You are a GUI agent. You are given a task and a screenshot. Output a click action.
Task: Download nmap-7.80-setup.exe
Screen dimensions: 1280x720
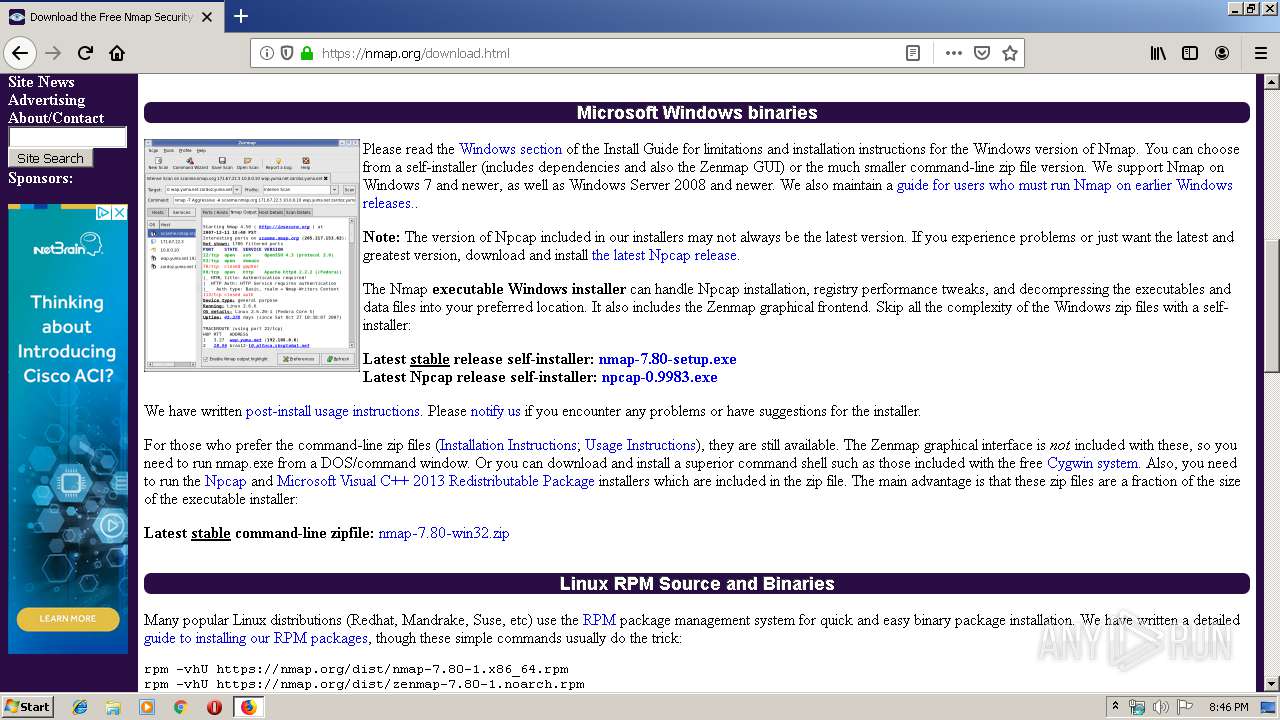point(667,359)
